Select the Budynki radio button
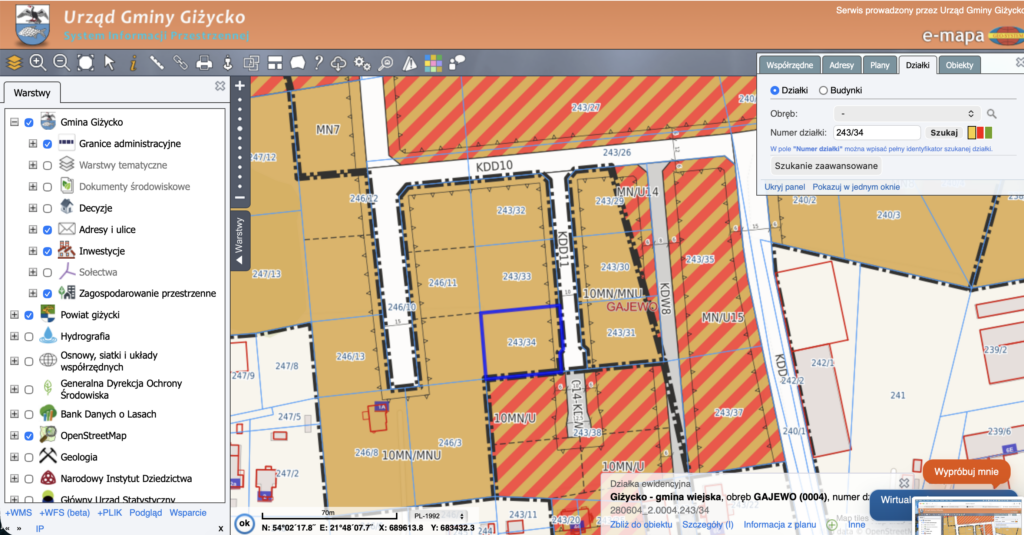 824,90
